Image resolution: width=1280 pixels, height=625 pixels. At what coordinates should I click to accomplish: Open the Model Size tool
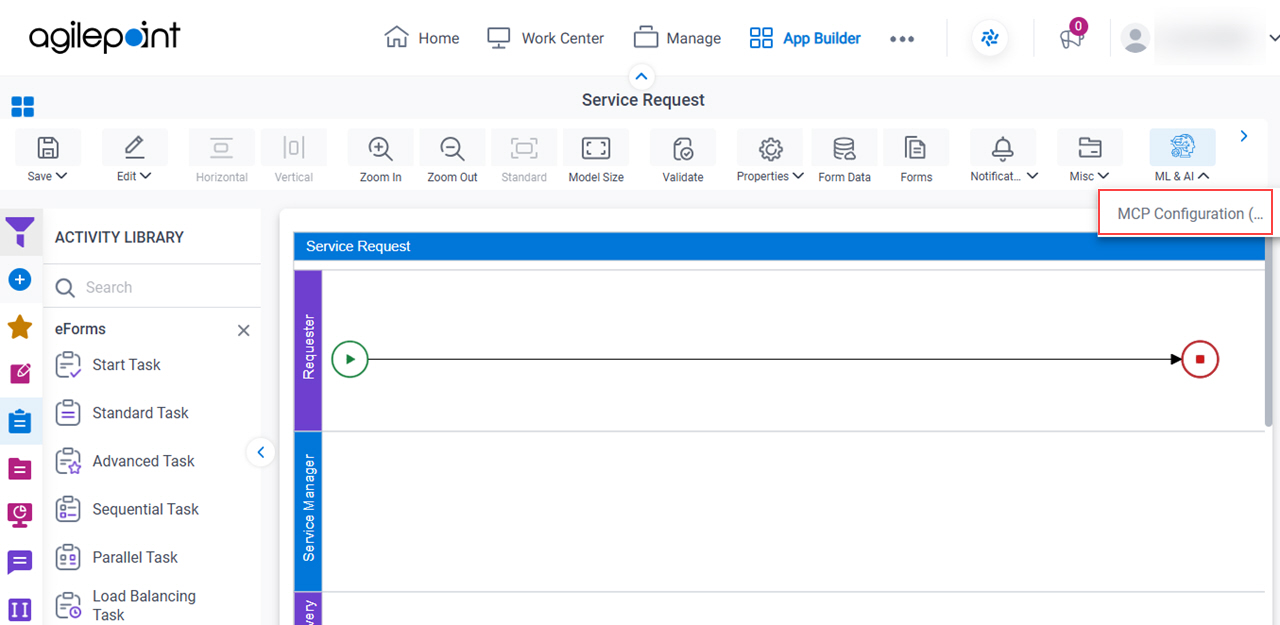(x=596, y=148)
